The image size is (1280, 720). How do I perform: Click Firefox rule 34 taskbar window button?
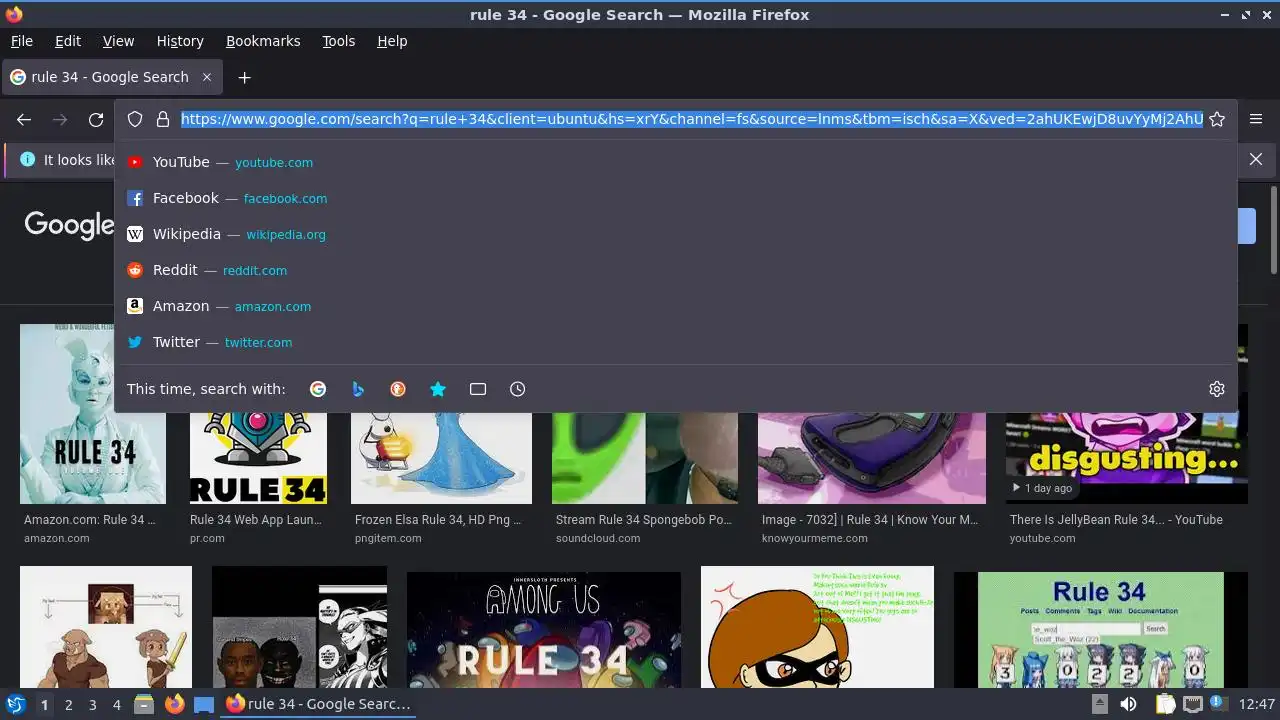[x=319, y=704]
